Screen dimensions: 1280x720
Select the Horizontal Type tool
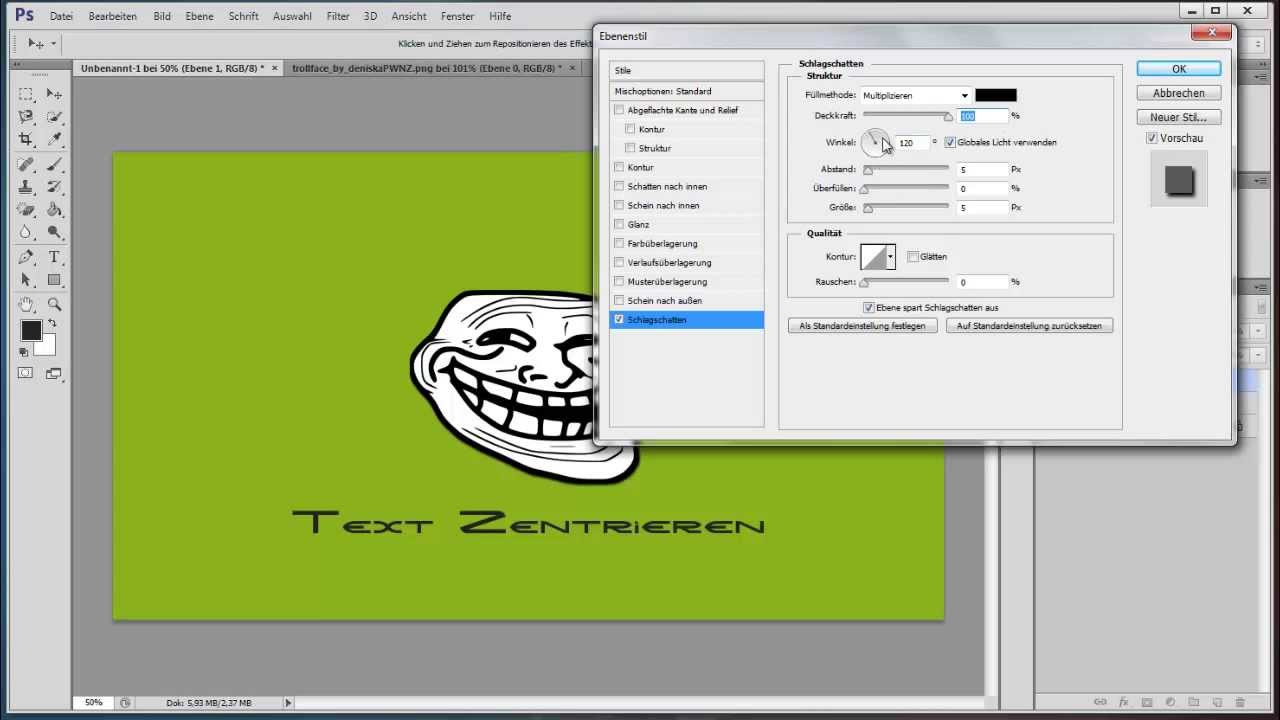coord(54,257)
